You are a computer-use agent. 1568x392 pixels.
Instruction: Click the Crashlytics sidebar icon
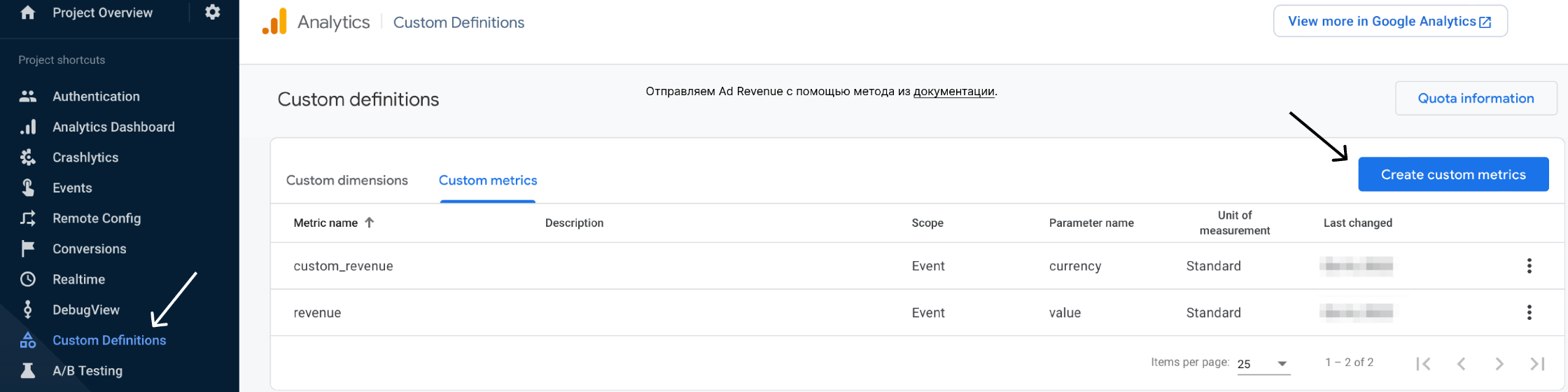coord(28,157)
